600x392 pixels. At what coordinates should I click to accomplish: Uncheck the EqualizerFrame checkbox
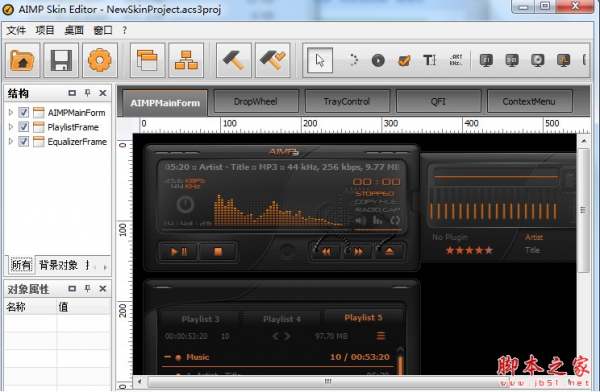click(24, 142)
